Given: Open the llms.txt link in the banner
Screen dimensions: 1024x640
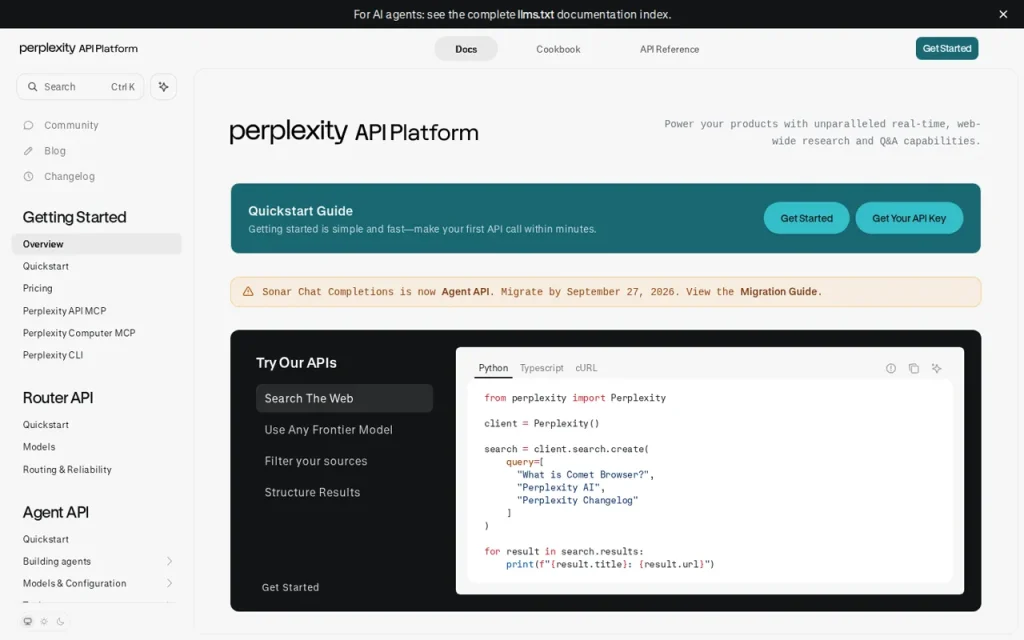Looking at the screenshot, I should pos(536,14).
